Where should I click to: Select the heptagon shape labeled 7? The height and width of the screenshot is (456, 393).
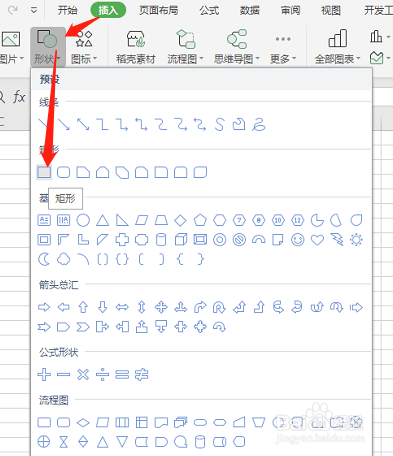[239, 220]
